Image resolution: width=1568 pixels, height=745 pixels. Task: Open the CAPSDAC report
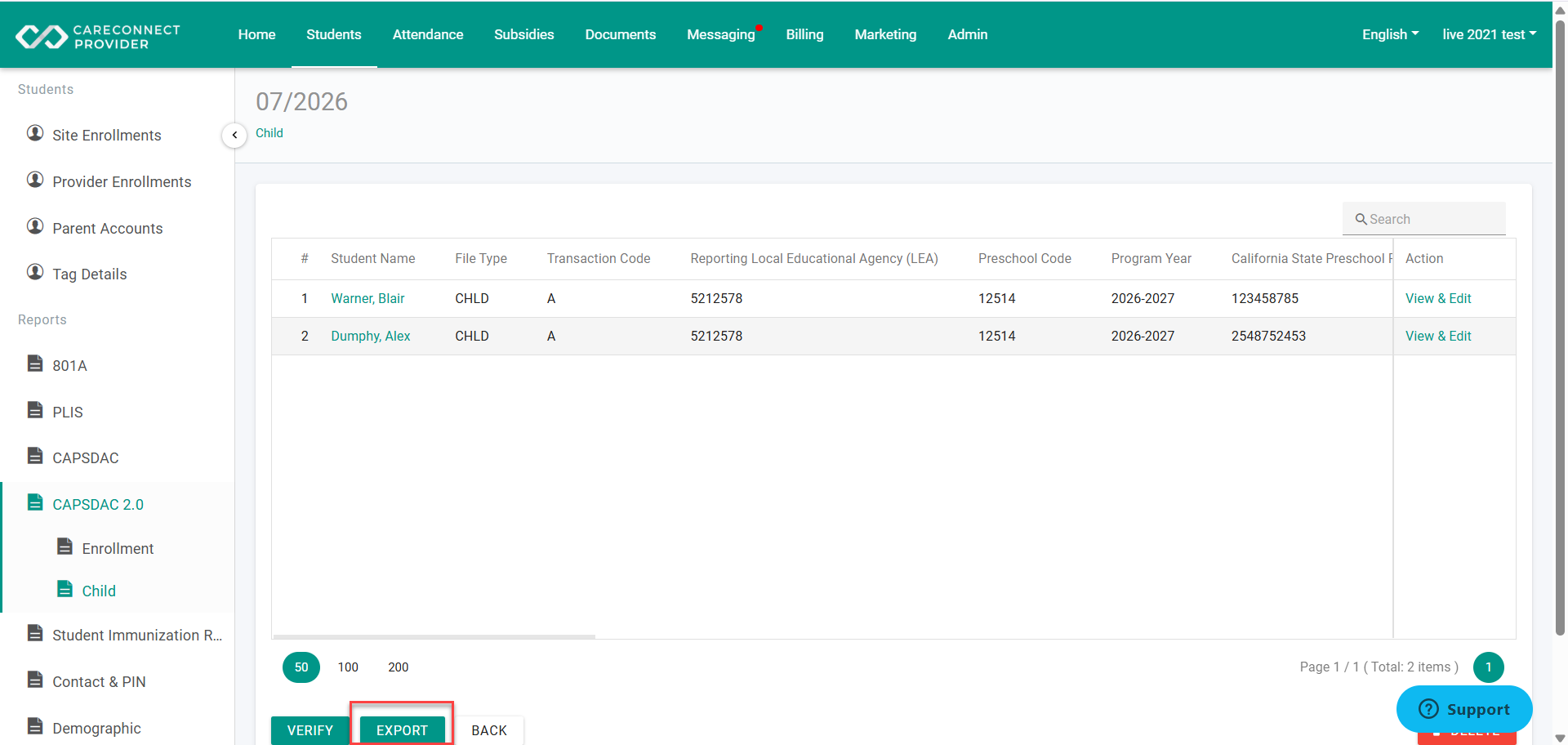coord(86,458)
